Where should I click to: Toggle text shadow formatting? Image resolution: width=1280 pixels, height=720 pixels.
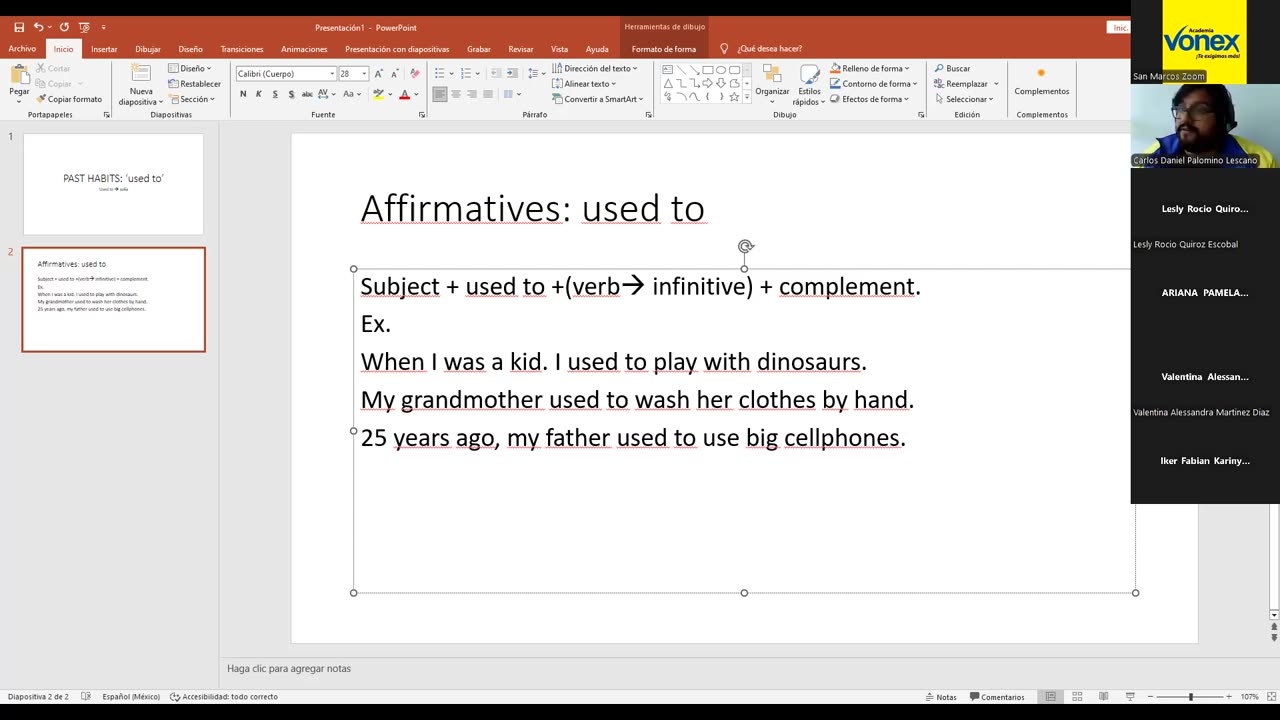point(291,94)
